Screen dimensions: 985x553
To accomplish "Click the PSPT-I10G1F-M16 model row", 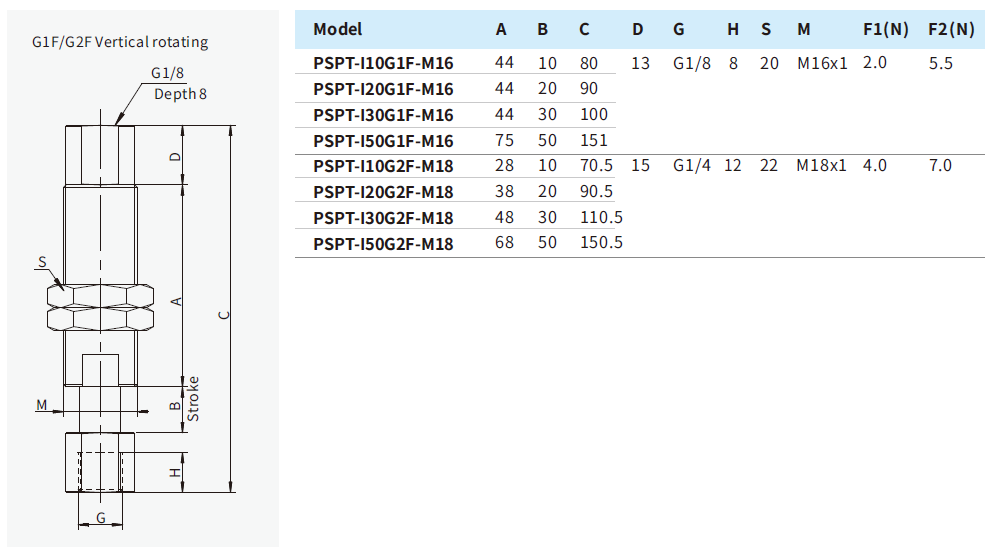I will click(383, 63).
